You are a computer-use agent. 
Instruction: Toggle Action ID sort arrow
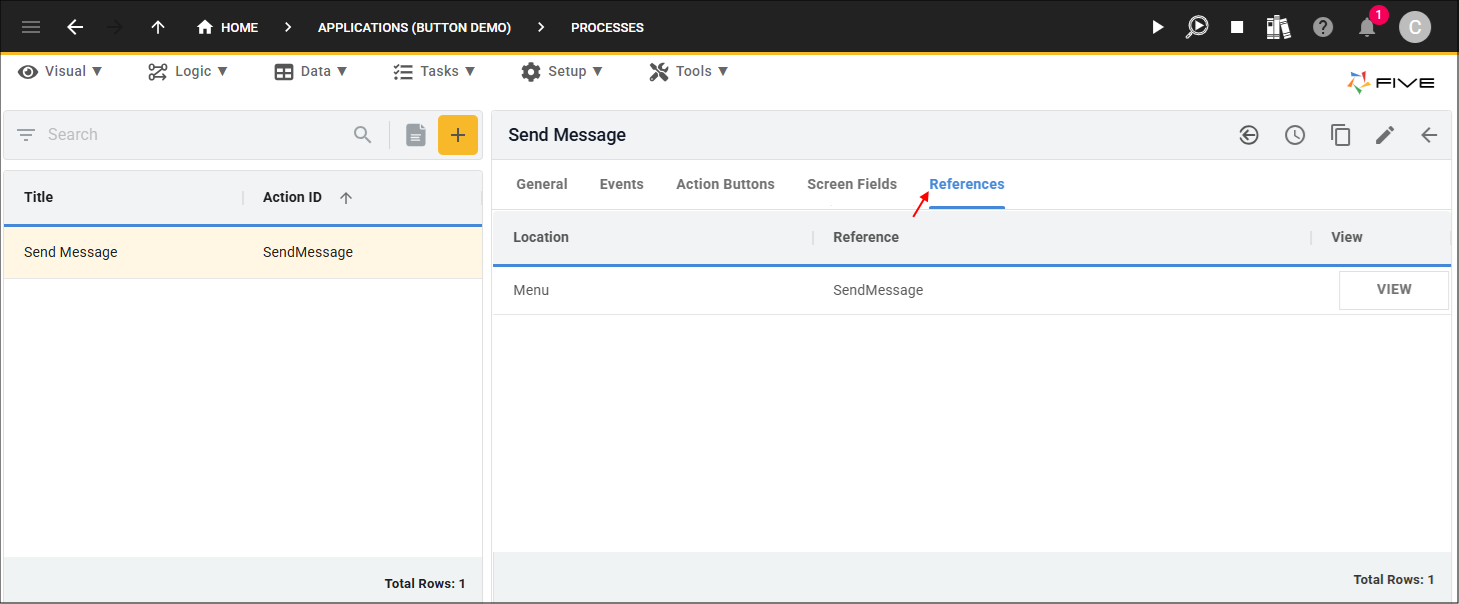click(346, 198)
